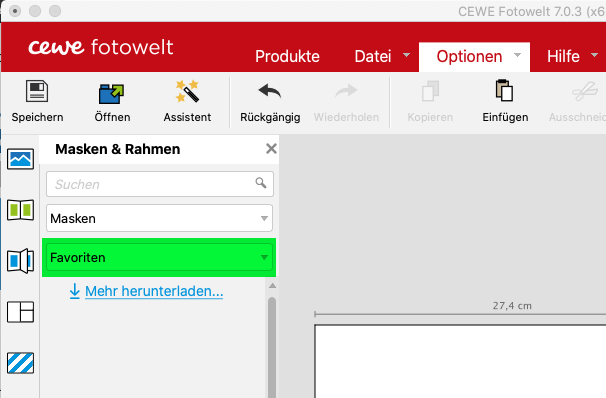
Task: Close the Masken & Rahmen panel
Action: point(271,148)
